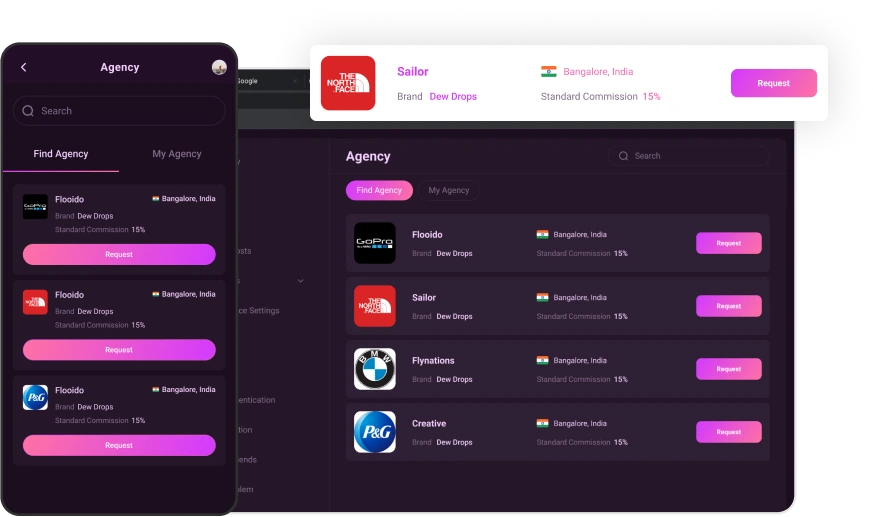Image resolution: width=873 pixels, height=517 pixels.
Task: Click India flag in Sailor popup card
Action: click(x=548, y=71)
